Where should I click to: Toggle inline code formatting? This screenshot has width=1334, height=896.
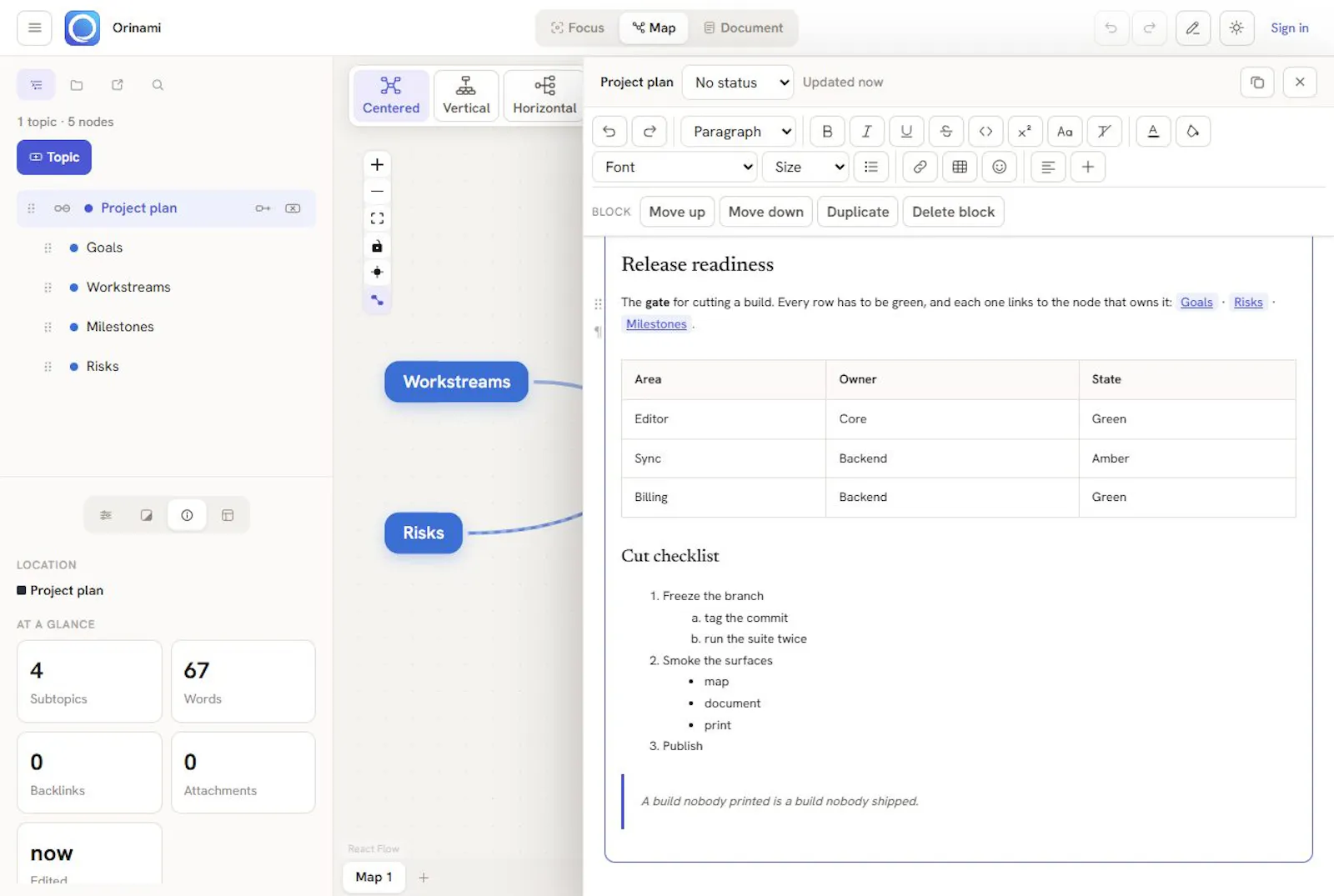(x=985, y=131)
